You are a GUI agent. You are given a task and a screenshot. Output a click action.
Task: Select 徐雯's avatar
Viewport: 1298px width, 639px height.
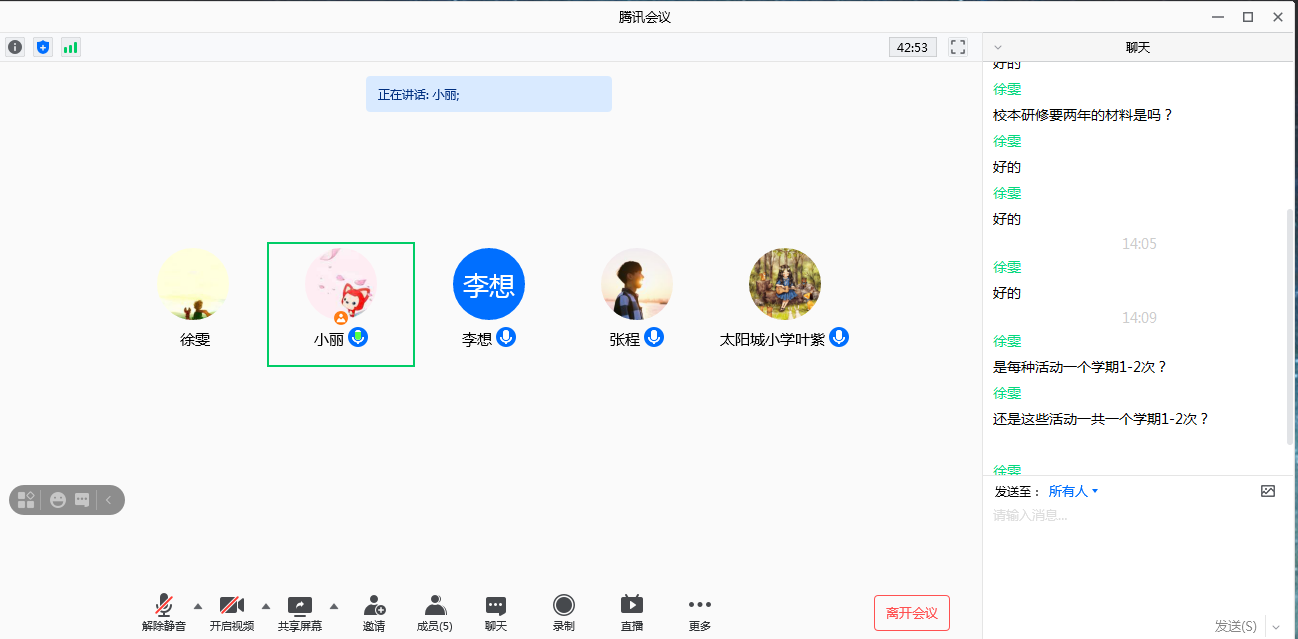click(194, 284)
